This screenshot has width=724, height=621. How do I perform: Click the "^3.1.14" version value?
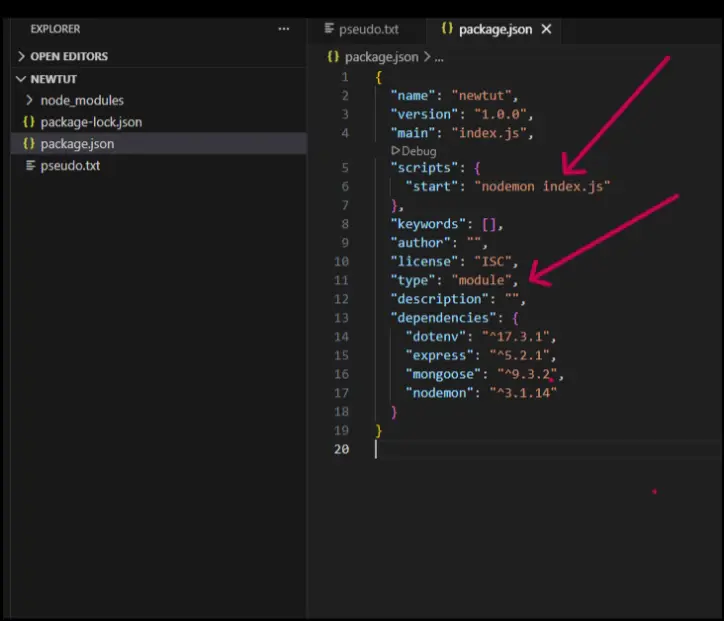(x=523, y=393)
